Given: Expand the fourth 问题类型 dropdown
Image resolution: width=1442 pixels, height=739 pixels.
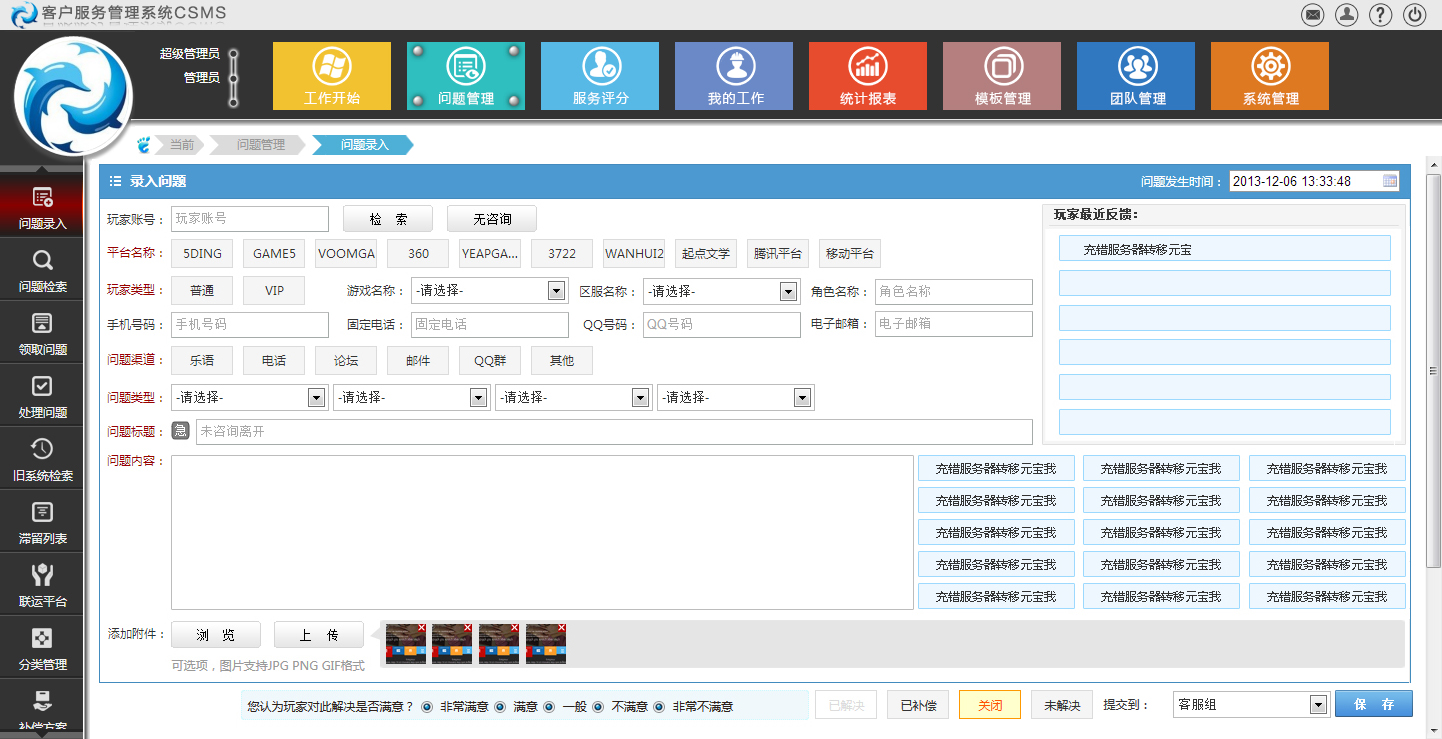Looking at the screenshot, I should [735, 397].
